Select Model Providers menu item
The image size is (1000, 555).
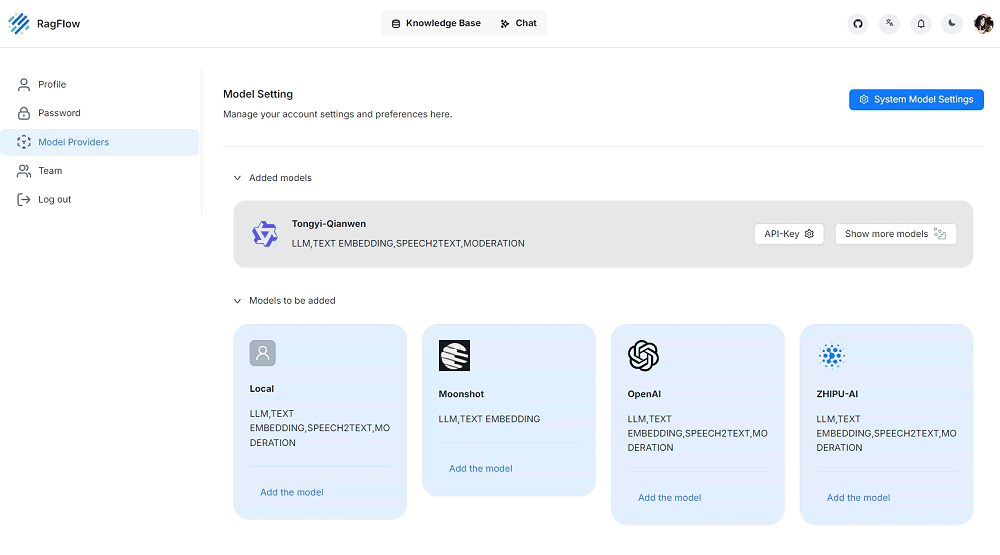(99, 142)
